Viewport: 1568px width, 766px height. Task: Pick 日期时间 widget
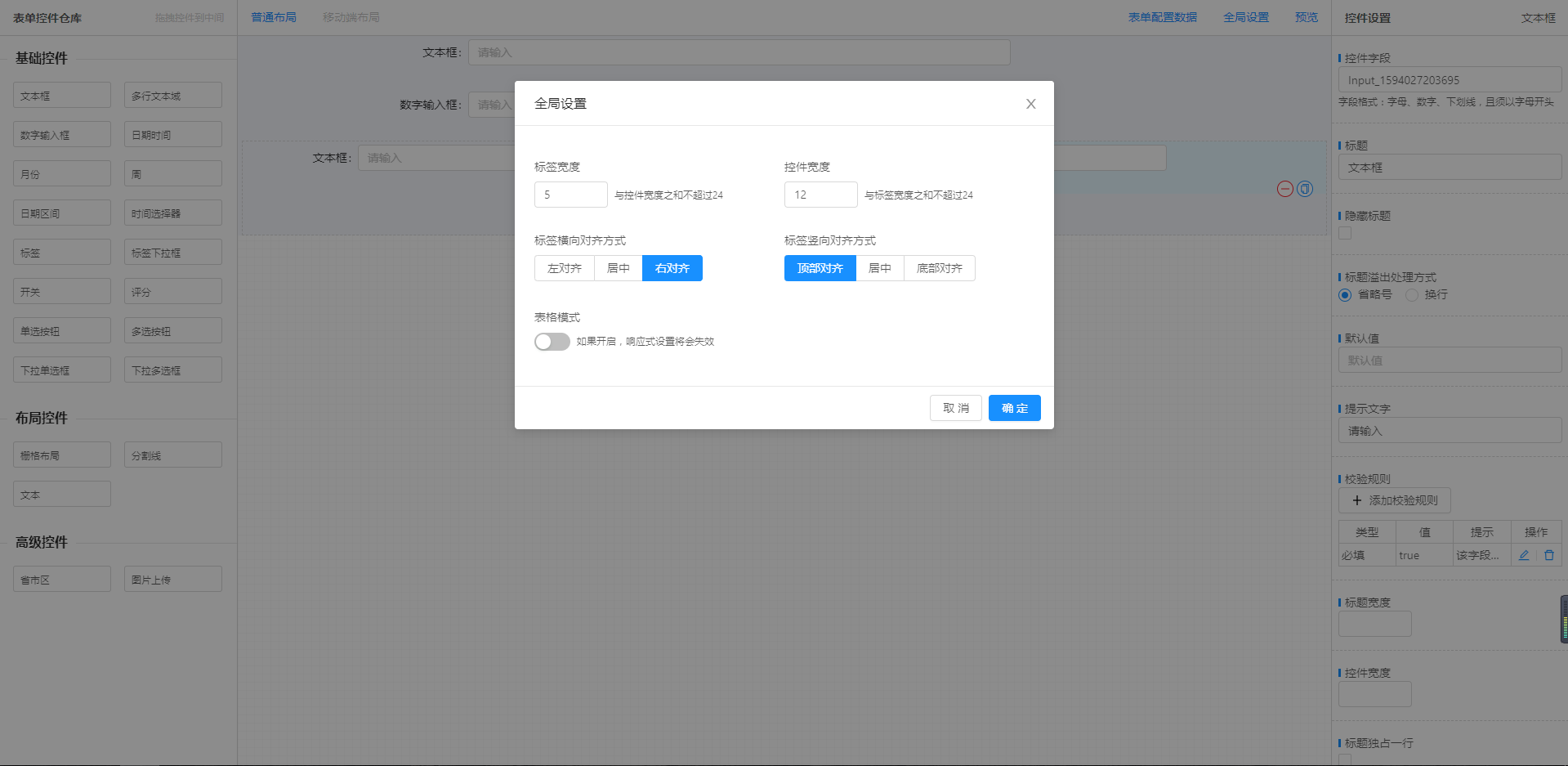tap(173, 134)
